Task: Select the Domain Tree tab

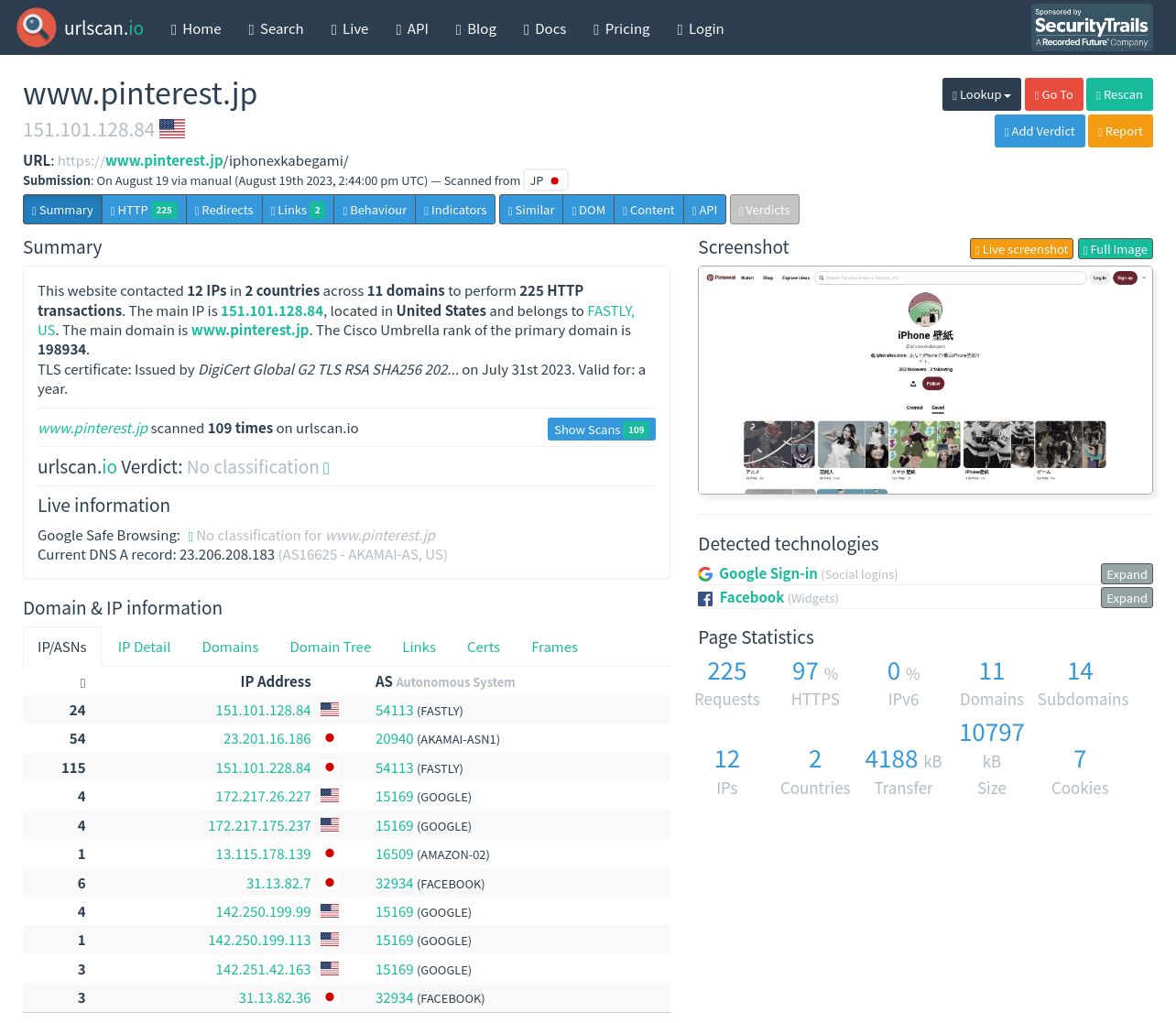Action: coord(331,647)
